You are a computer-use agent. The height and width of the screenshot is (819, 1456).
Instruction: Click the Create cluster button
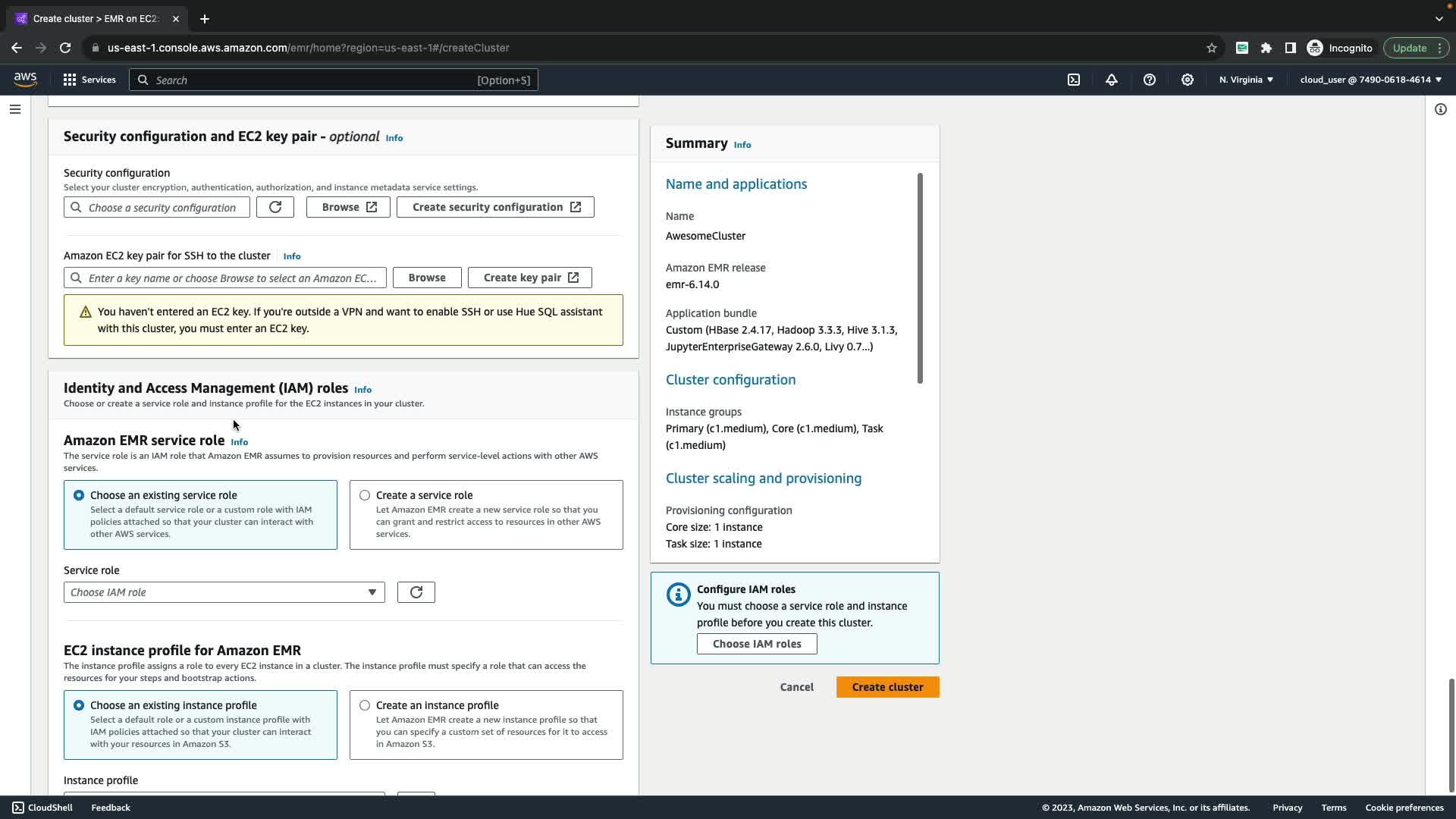887,687
